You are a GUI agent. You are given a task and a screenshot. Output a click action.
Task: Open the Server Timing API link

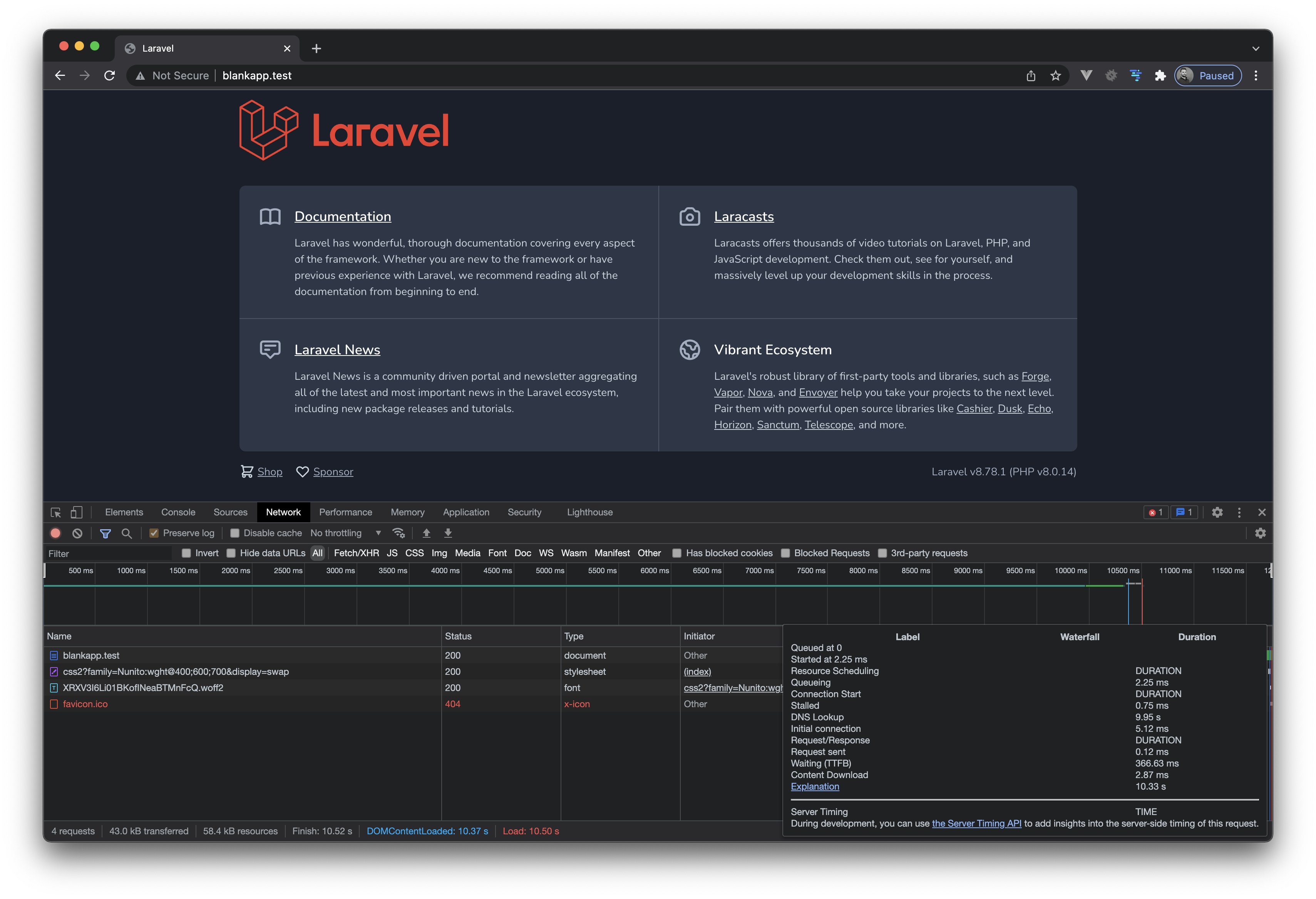[976, 823]
